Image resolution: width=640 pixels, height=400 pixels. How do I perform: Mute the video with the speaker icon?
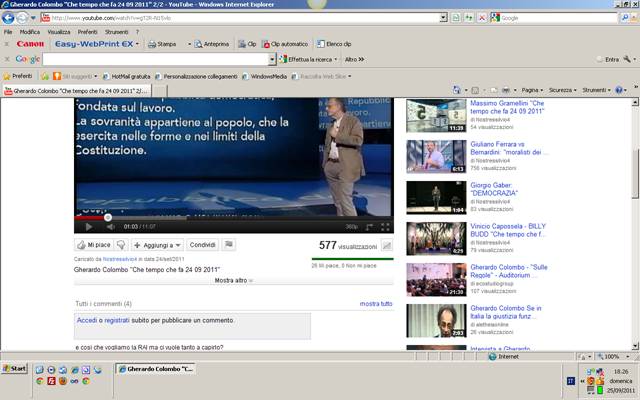pos(110,227)
